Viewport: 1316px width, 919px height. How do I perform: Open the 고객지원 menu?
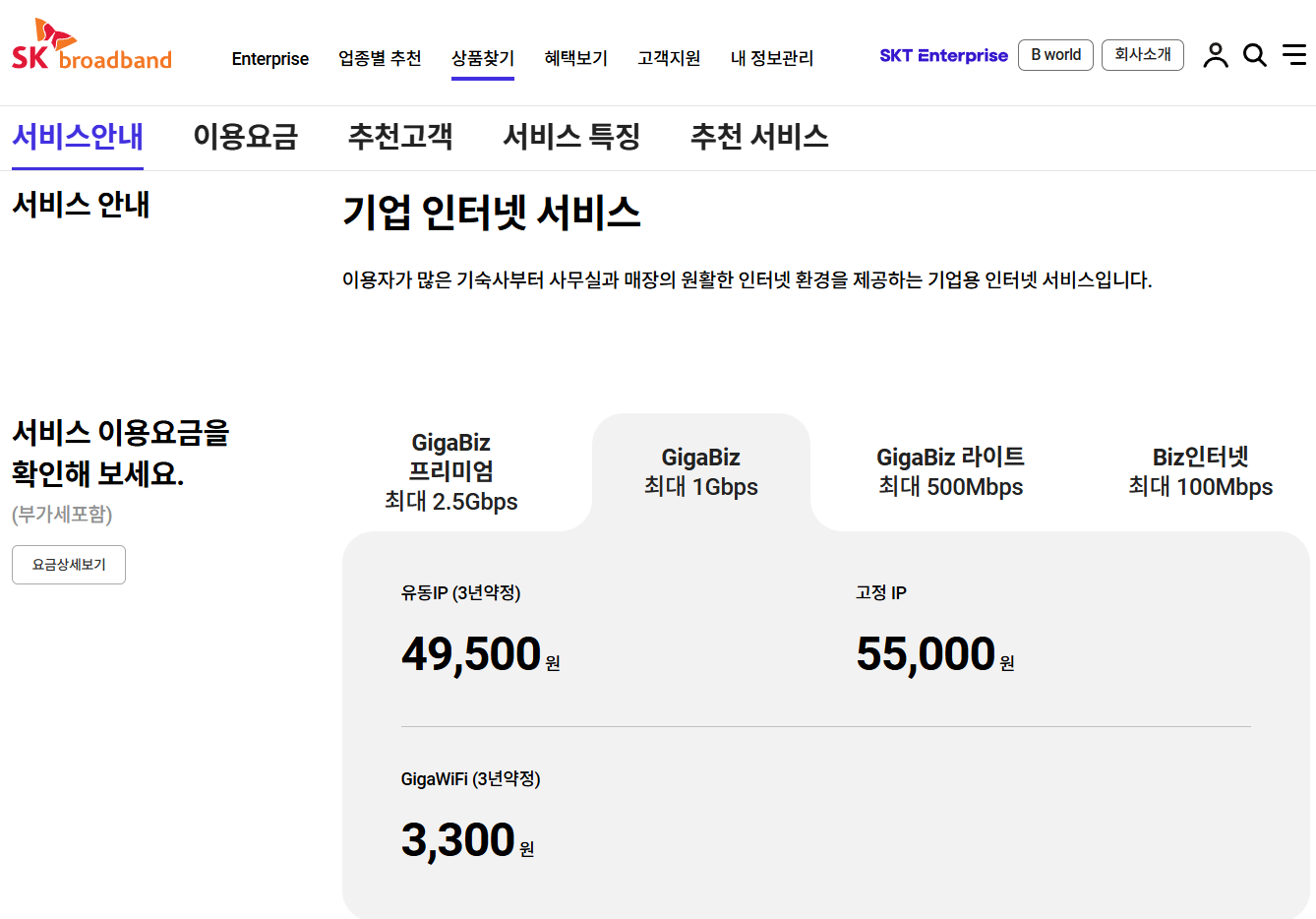point(669,59)
